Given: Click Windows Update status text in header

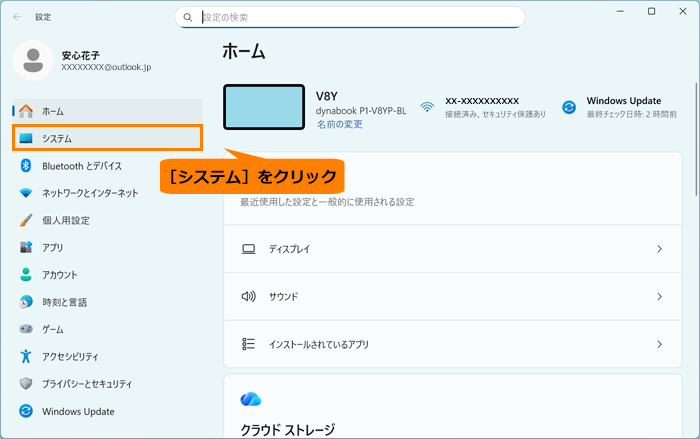Looking at the screenshot, I should [632, 107].
